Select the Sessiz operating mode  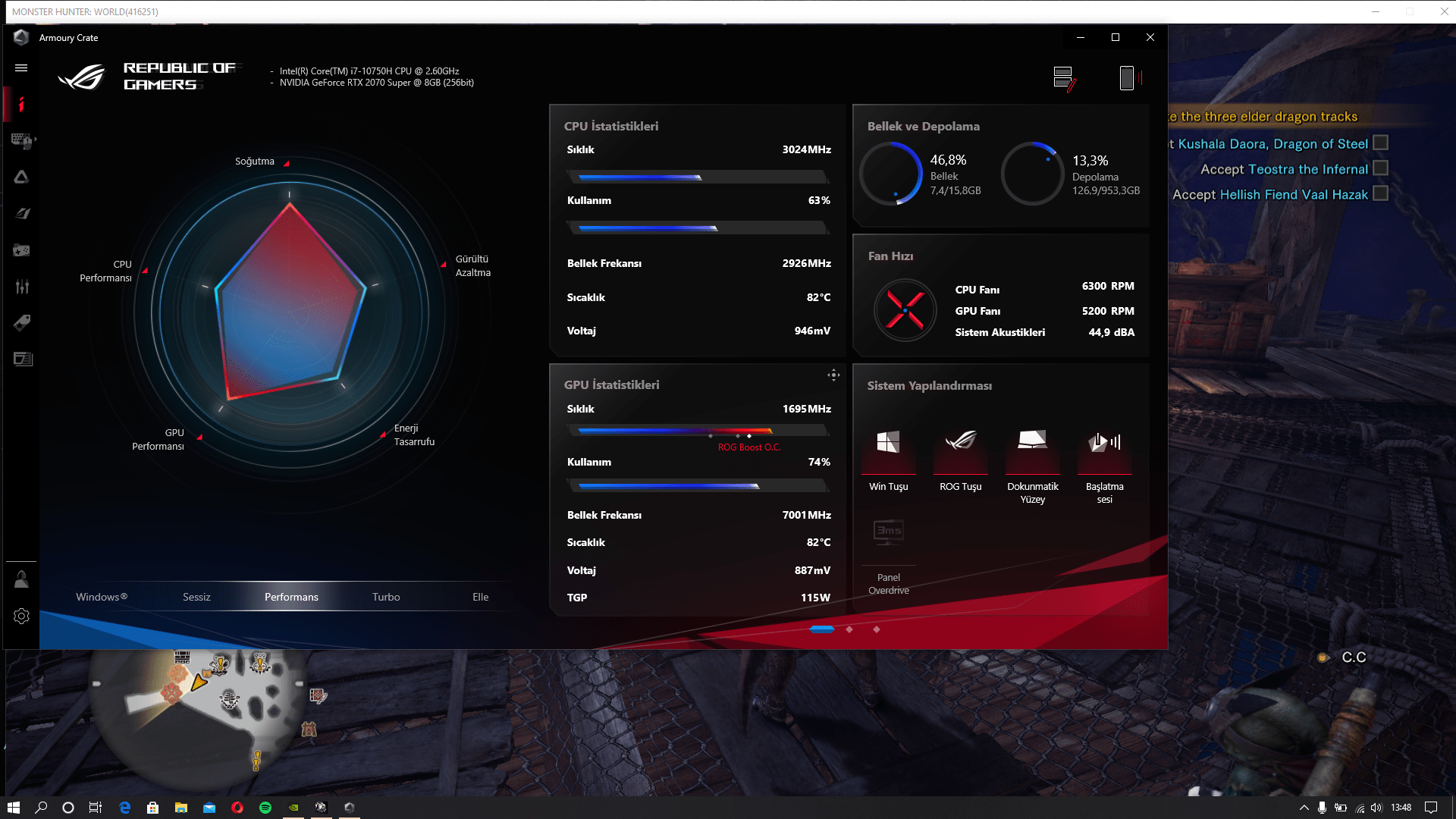click(196, 597)
